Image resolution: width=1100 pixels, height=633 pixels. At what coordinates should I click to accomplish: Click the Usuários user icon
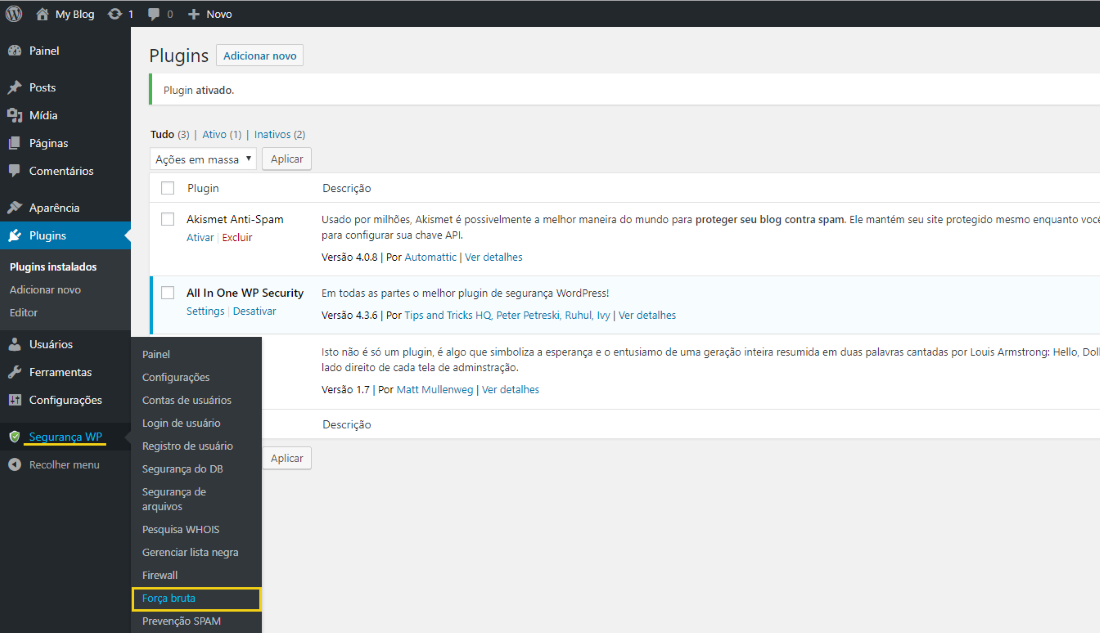15,344
